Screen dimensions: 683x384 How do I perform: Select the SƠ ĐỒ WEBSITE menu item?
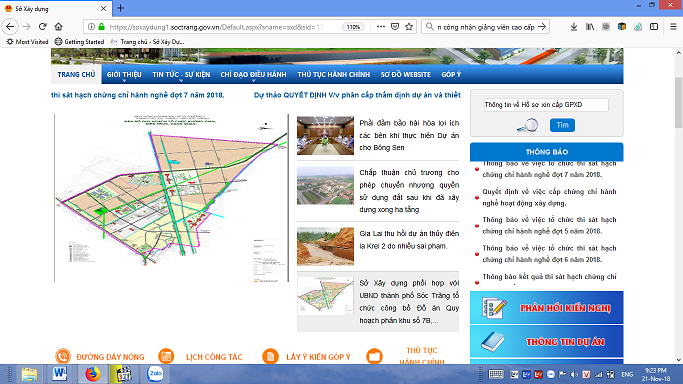point(406,74)
